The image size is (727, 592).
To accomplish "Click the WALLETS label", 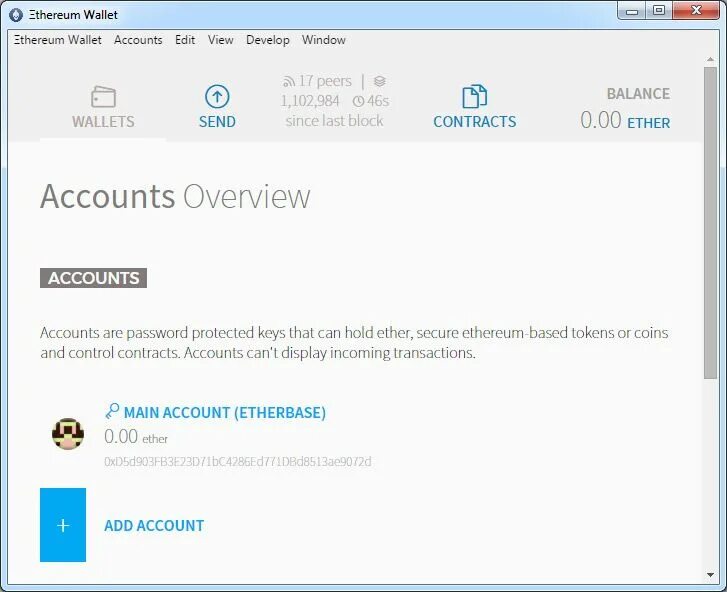I will [103, 121].
